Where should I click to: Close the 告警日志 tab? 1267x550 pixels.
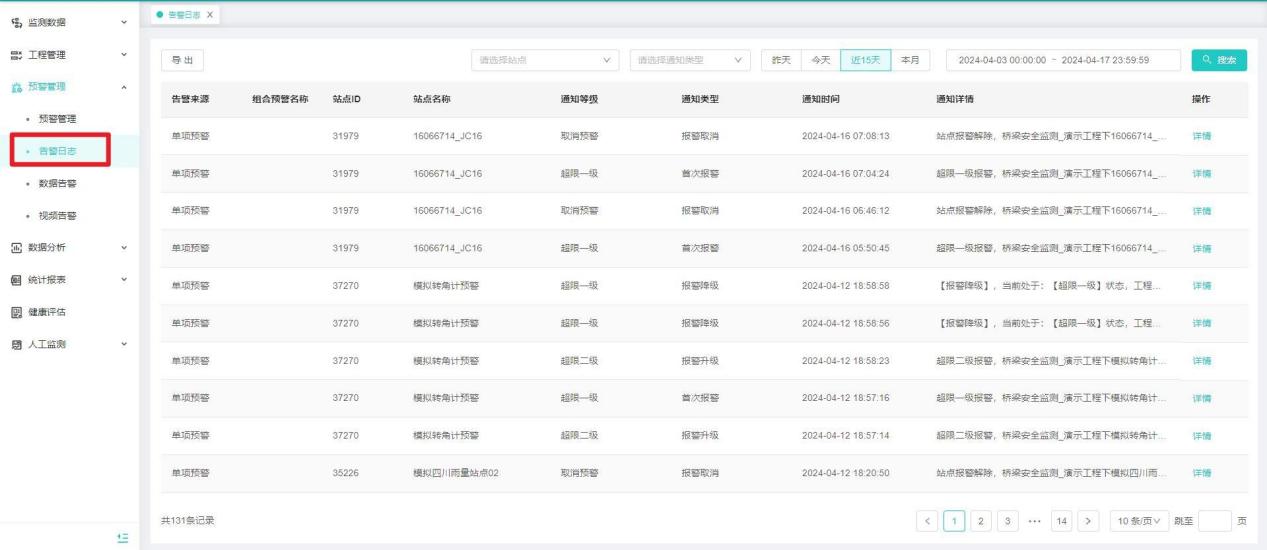click(x=211, y=12)
